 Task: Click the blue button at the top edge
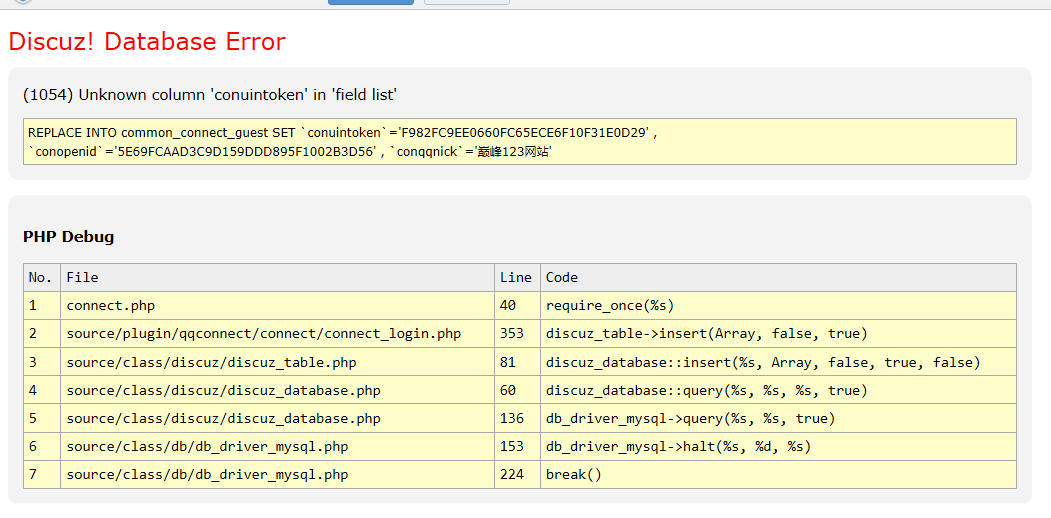coord(370,2)
